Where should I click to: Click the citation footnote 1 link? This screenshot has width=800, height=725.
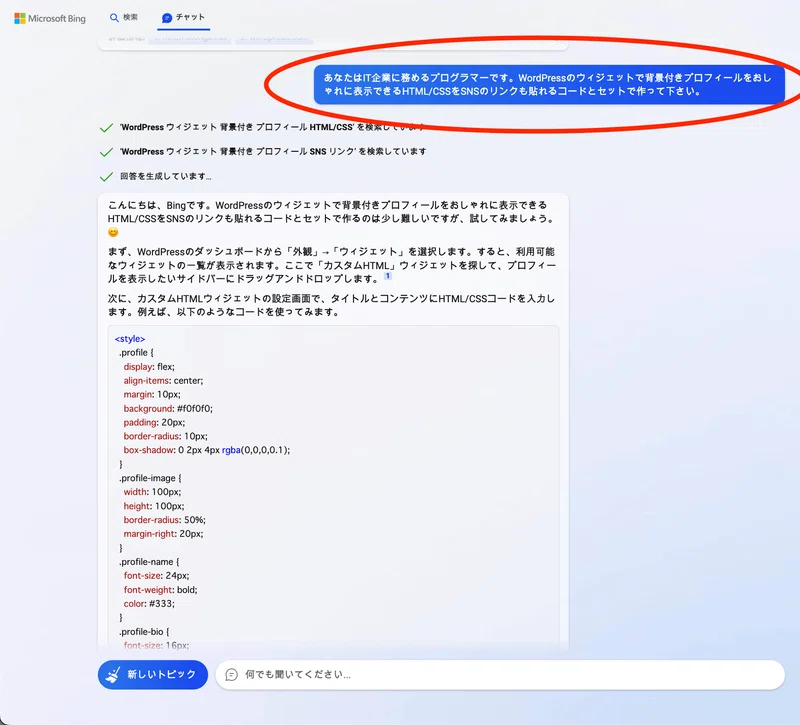click(388, 276)
